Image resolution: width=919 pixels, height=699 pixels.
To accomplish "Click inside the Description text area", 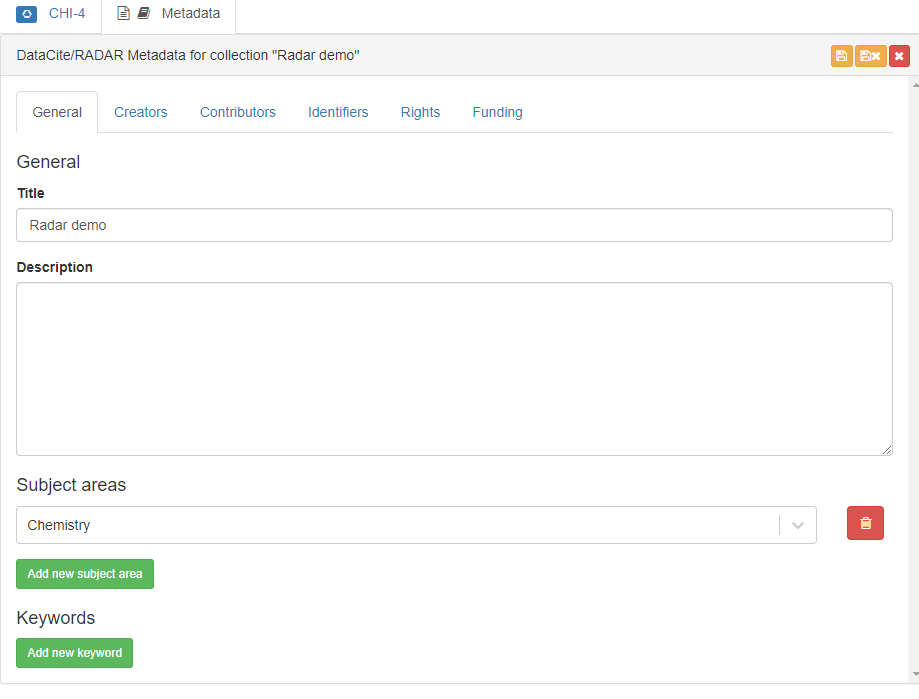I will coord(454,369).
